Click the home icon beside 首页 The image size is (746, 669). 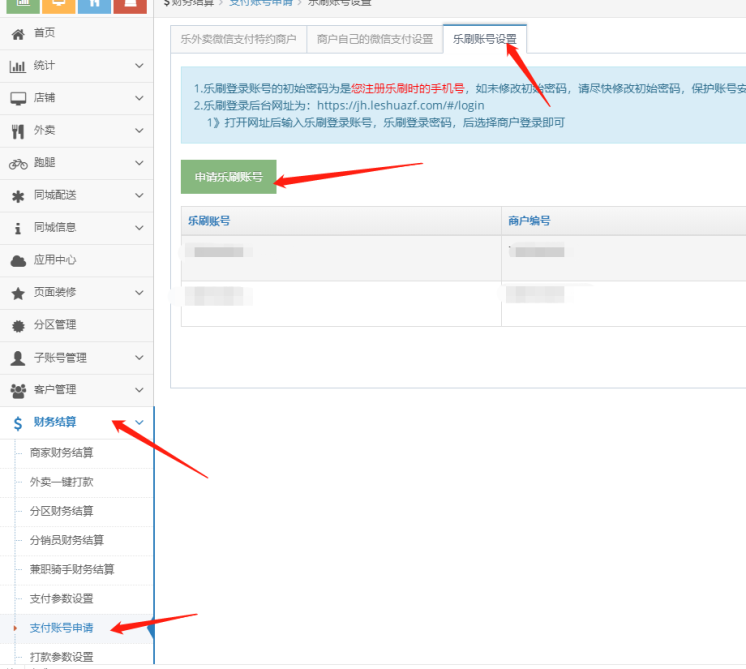(x=18, y=33)
